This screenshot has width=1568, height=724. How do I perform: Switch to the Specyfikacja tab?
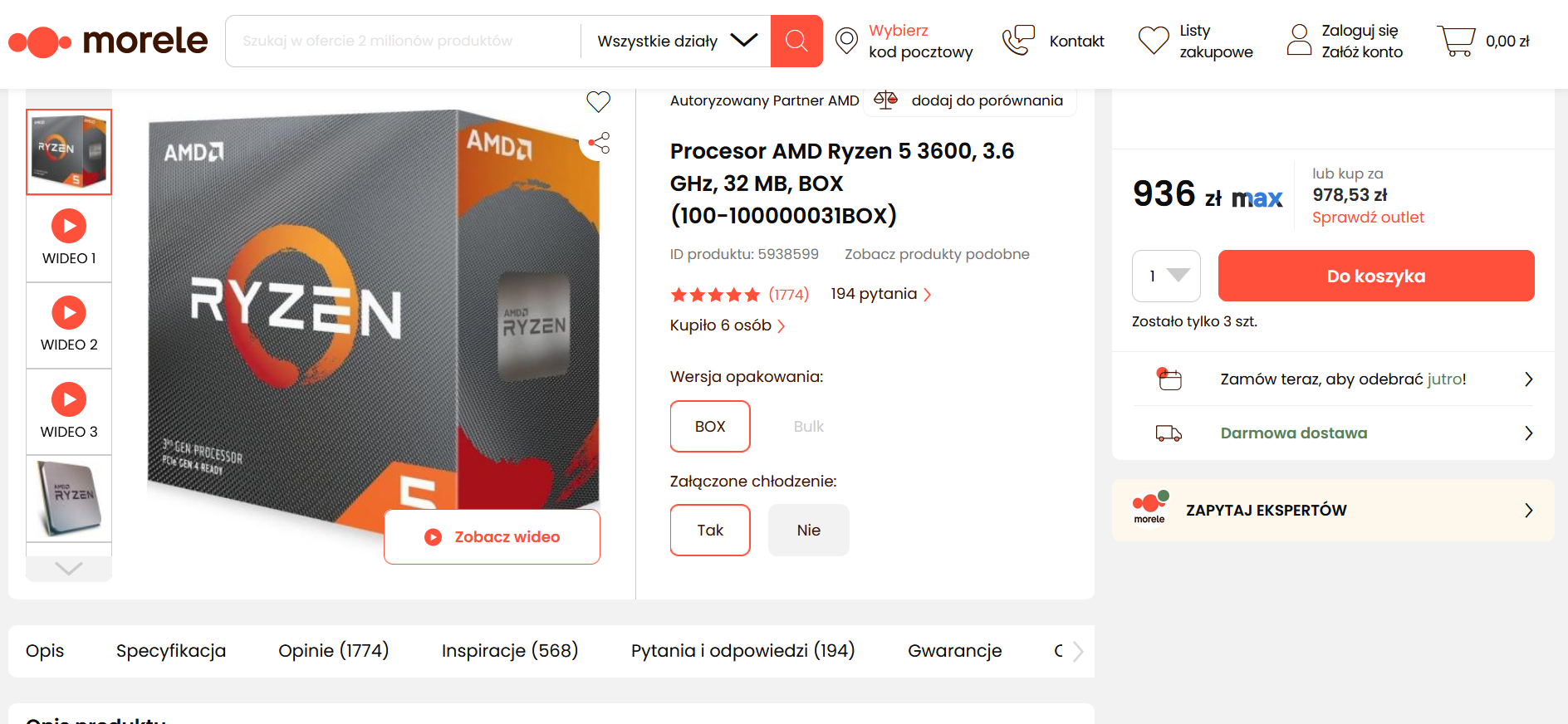tap(171, 651)
